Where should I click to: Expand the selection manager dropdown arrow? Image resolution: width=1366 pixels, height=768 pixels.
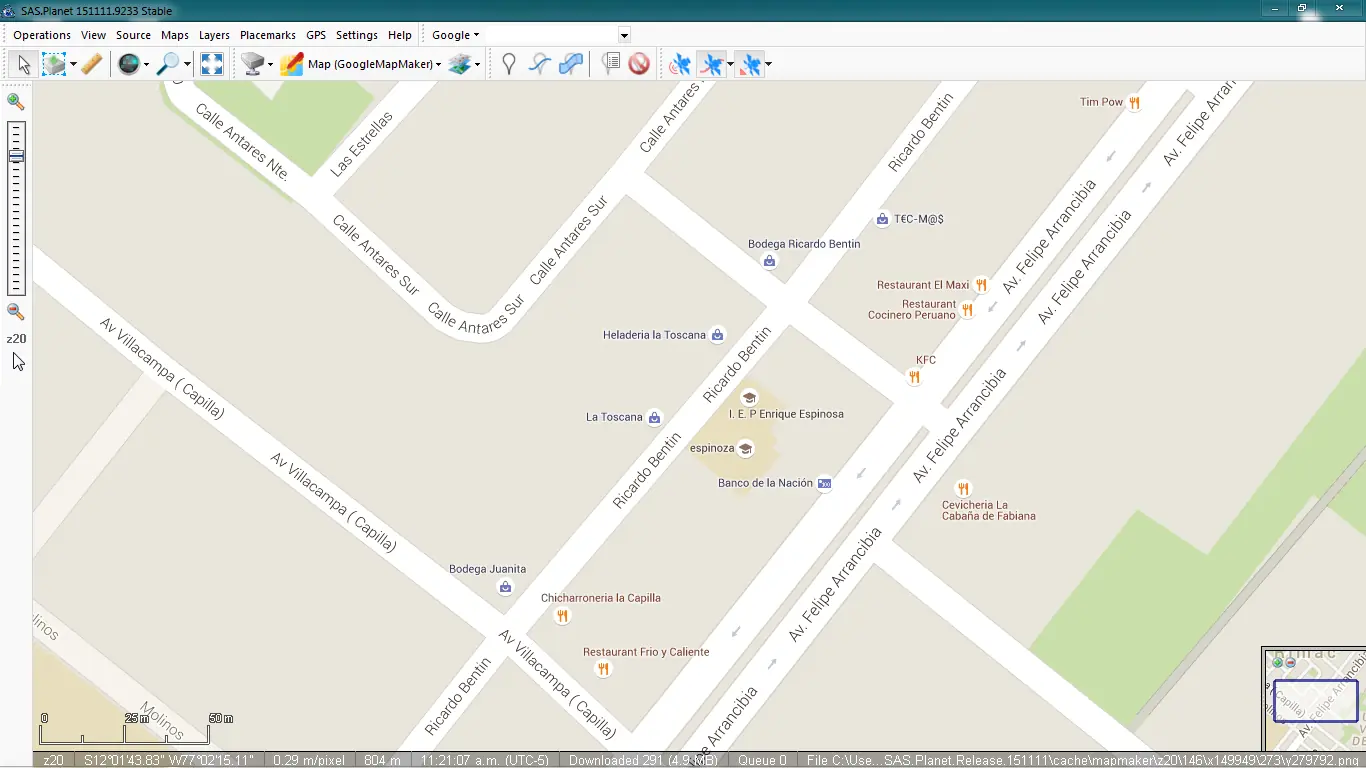73,64
